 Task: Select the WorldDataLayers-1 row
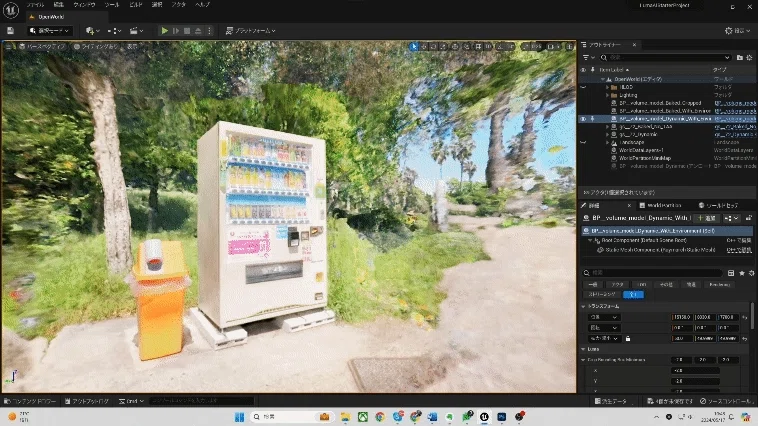point(641,150)
